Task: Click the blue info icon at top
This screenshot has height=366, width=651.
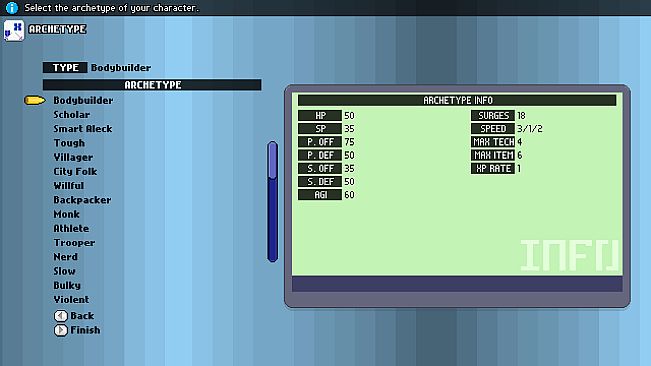Action: [x=12, y=7]
